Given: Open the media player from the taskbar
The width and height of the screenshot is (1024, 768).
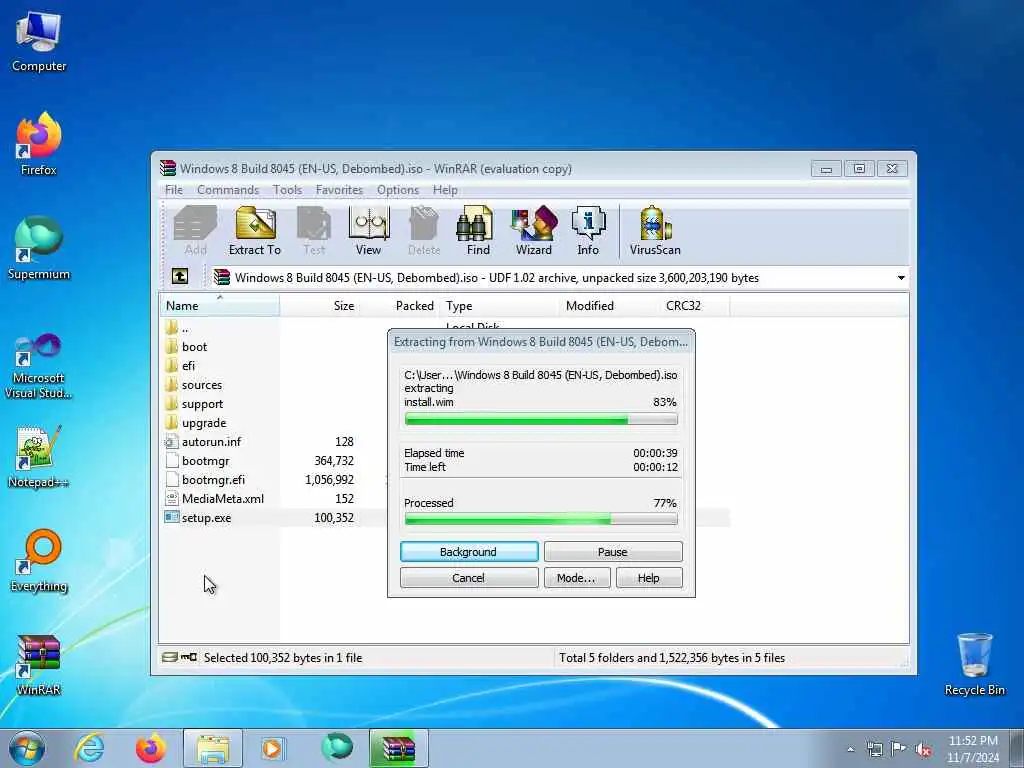Looking at the screenshot, I should 272,748.
